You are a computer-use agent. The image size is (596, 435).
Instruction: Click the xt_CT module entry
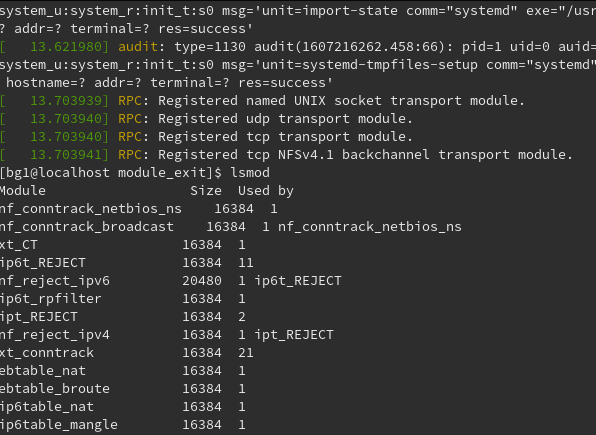(19, 244)
